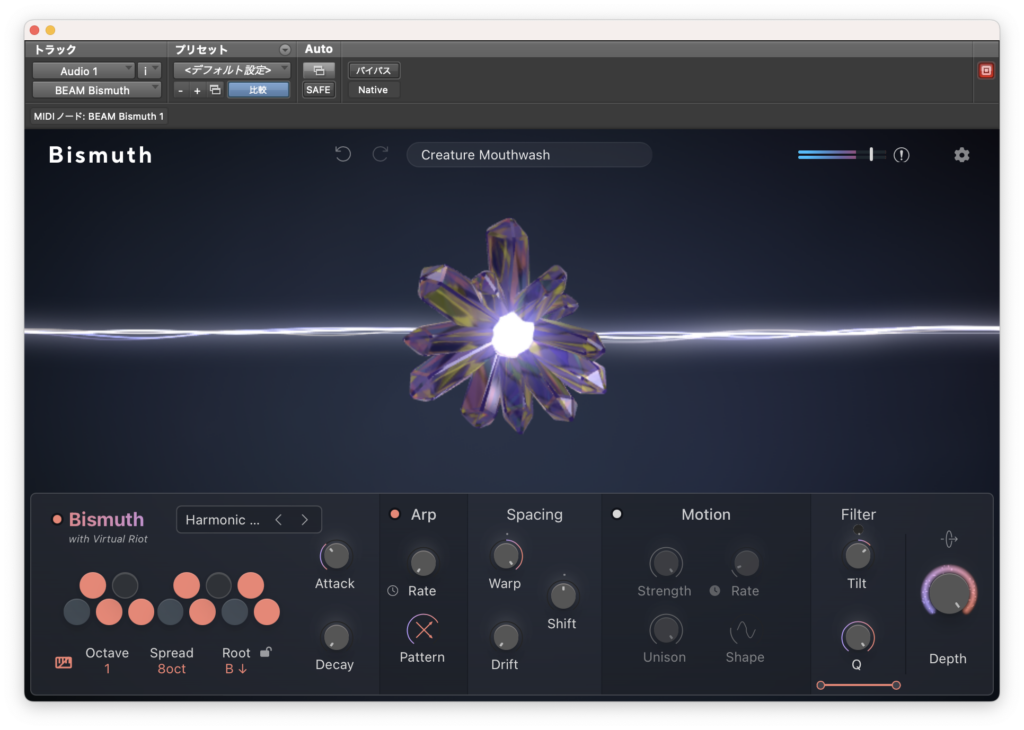The width and height of the screenshot is (1024, 730).
Task: Open the preset copy settings icon
Action: point(215,89)
